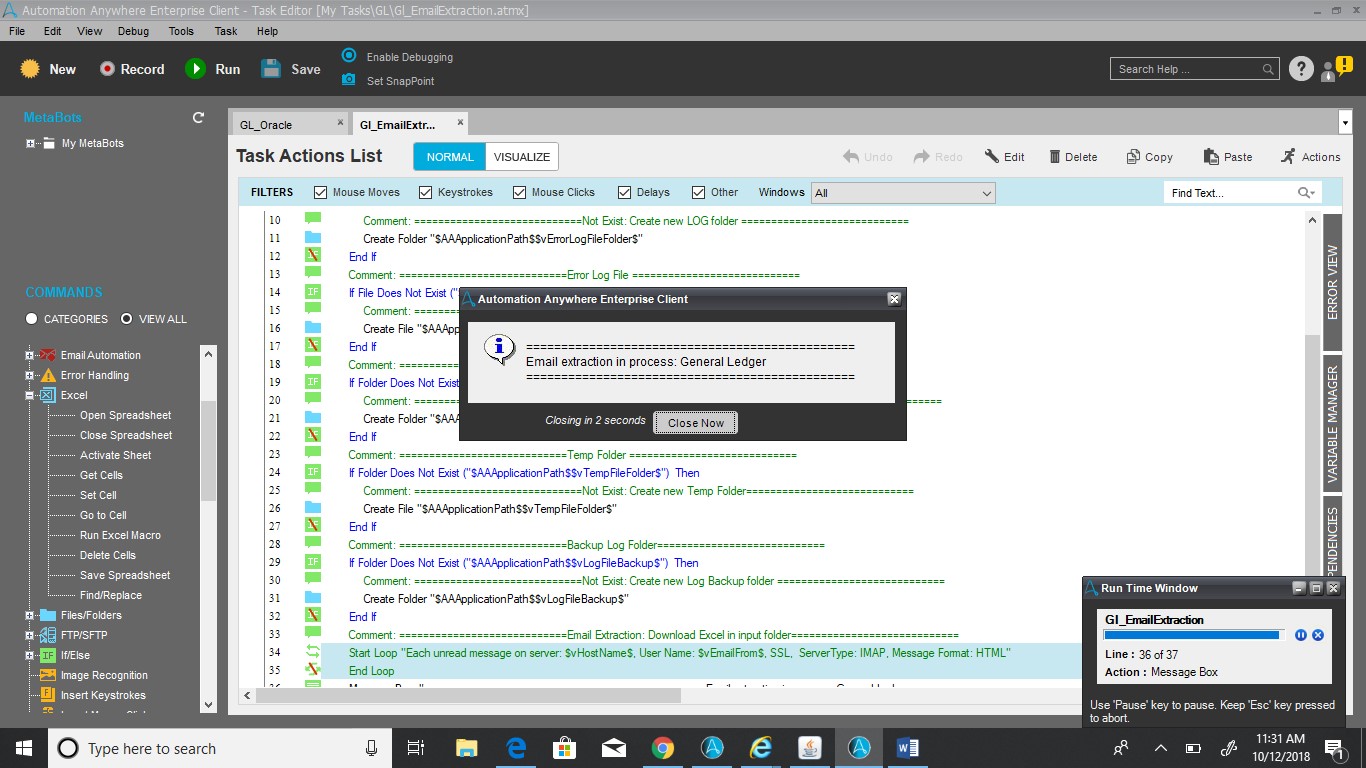Refresh the MetaBots panel
The height and width of the screenshot is (768, 1366).
click(198, 118)
